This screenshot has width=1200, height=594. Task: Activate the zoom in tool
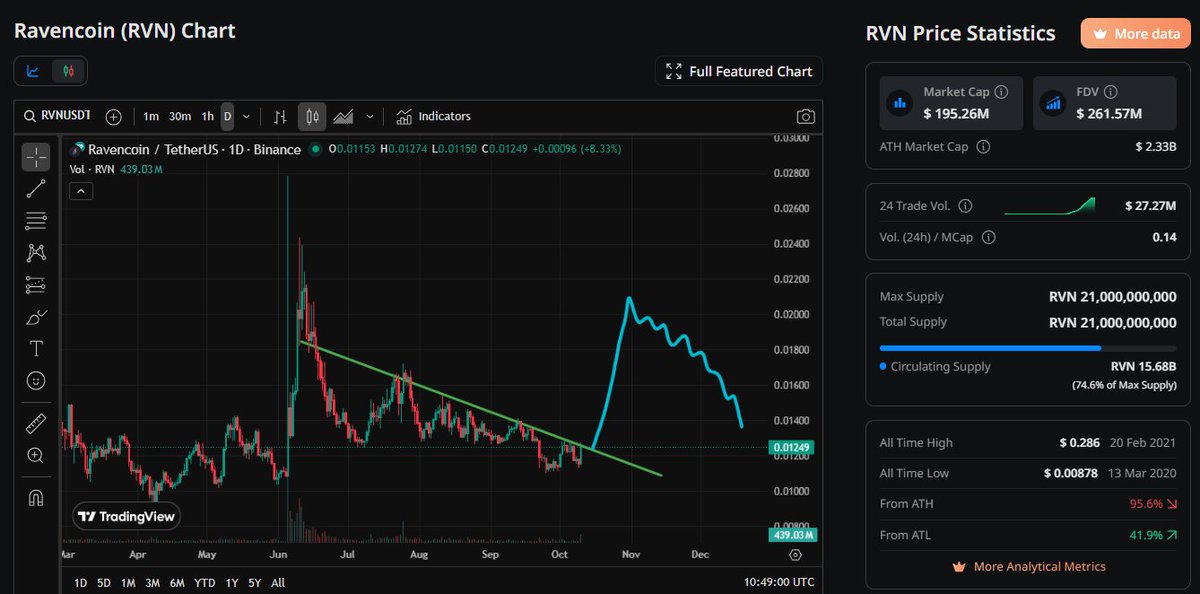pyautogui.click(x=36, y=455)
